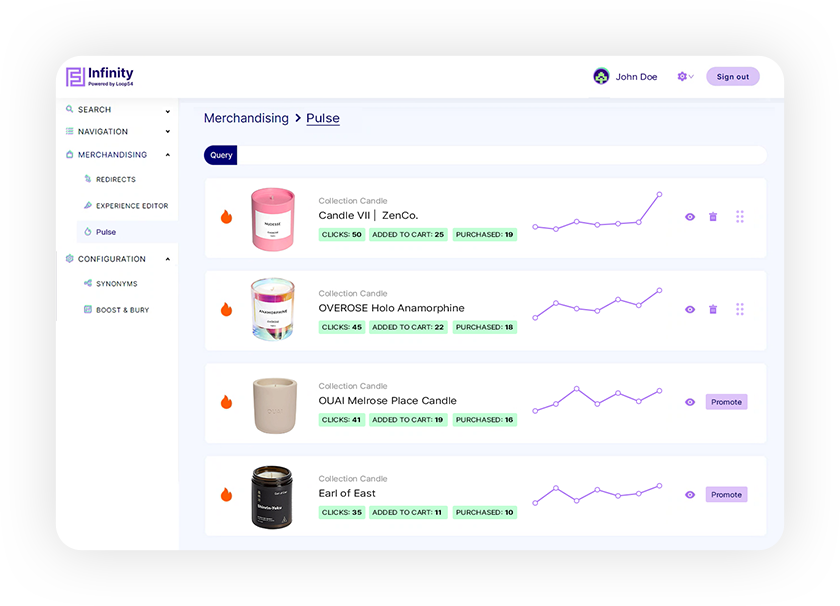Toggle visibility eye for Earl of East
Viewport: 840px width, 606px height.
(x=690, y=495)
